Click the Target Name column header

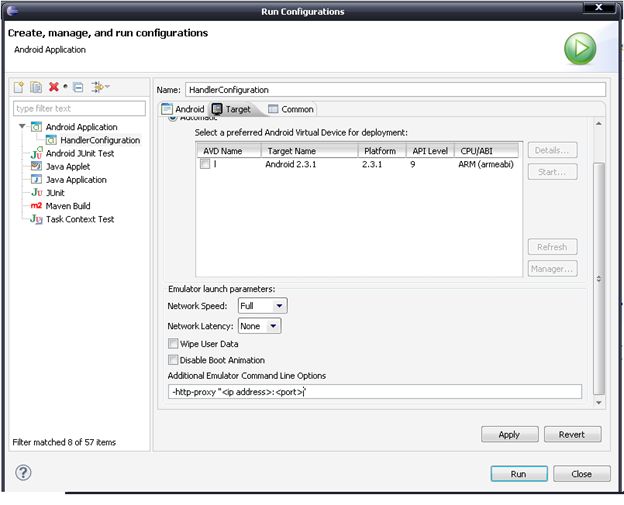coord(309,151)
